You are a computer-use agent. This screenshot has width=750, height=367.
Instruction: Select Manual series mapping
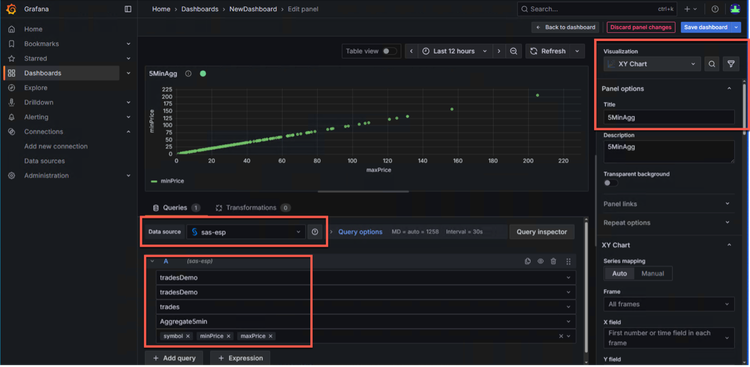pos(653,273)
